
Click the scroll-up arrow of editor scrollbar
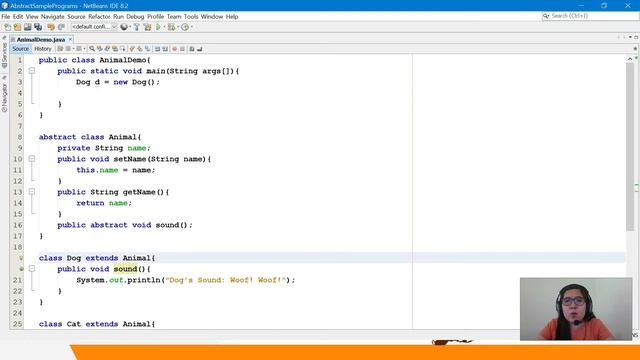point(630,59)
